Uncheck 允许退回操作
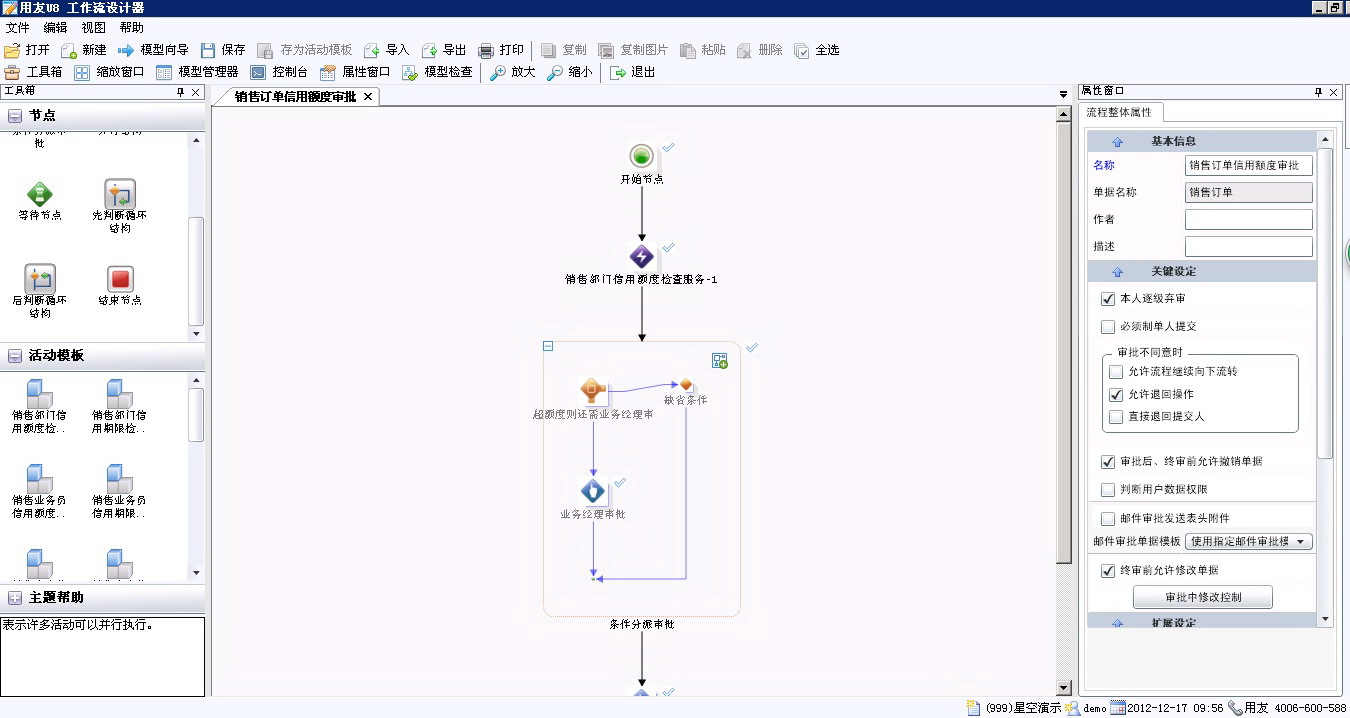This screenshot has height=718, width=1350. tap(1116, 395)
